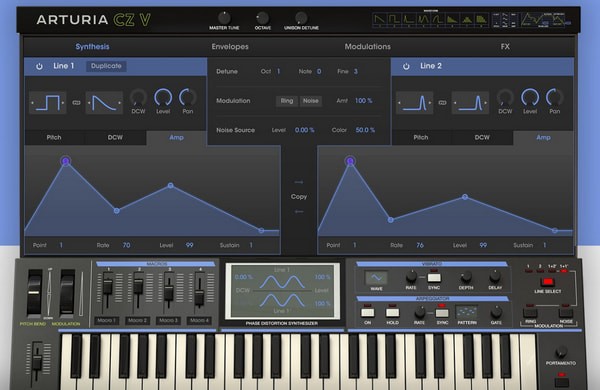
Task: Open the FX tab
Action: point(505,47)
